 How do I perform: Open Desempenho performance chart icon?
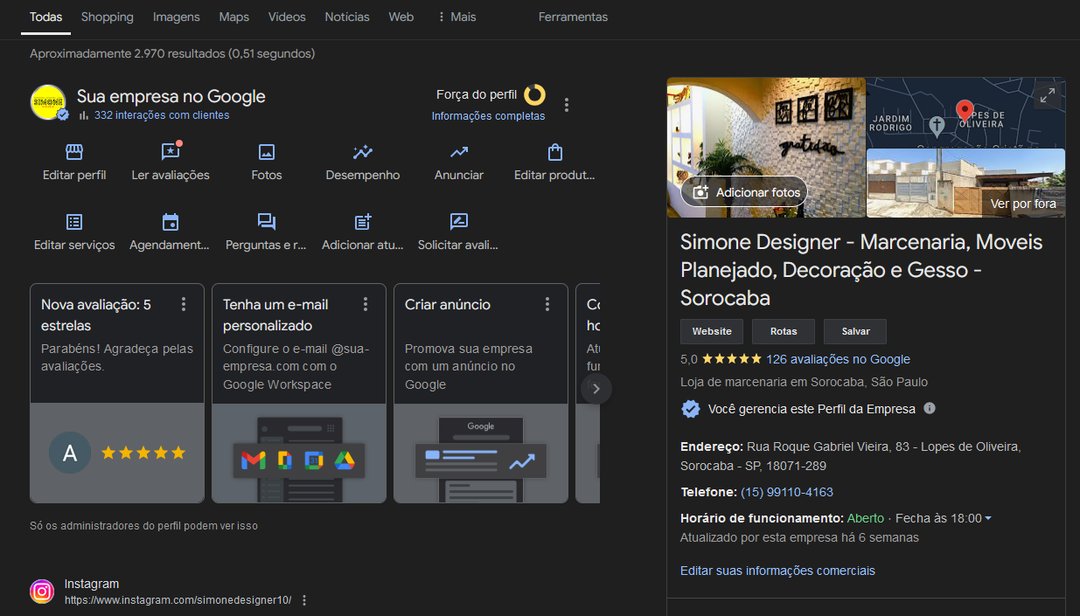click(362, 153)
